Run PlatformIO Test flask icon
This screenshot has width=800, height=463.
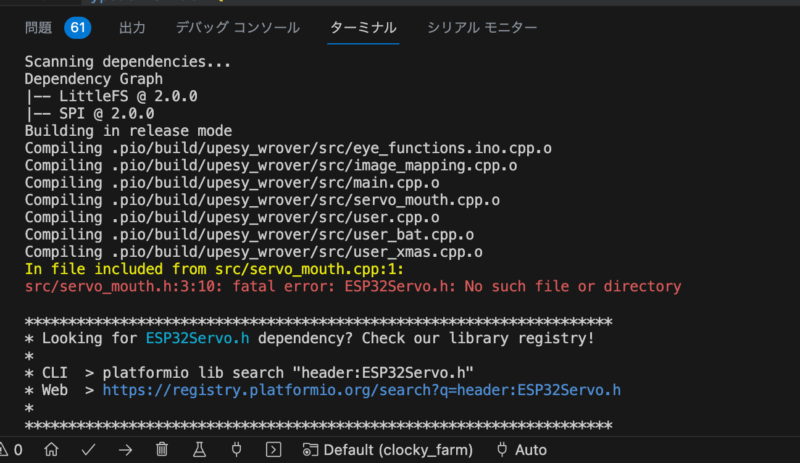(199, 450)
